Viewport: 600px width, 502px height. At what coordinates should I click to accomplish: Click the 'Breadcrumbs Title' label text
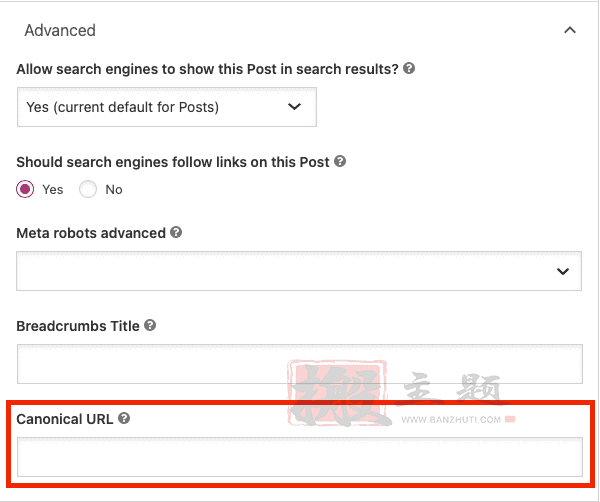[78, 326]
